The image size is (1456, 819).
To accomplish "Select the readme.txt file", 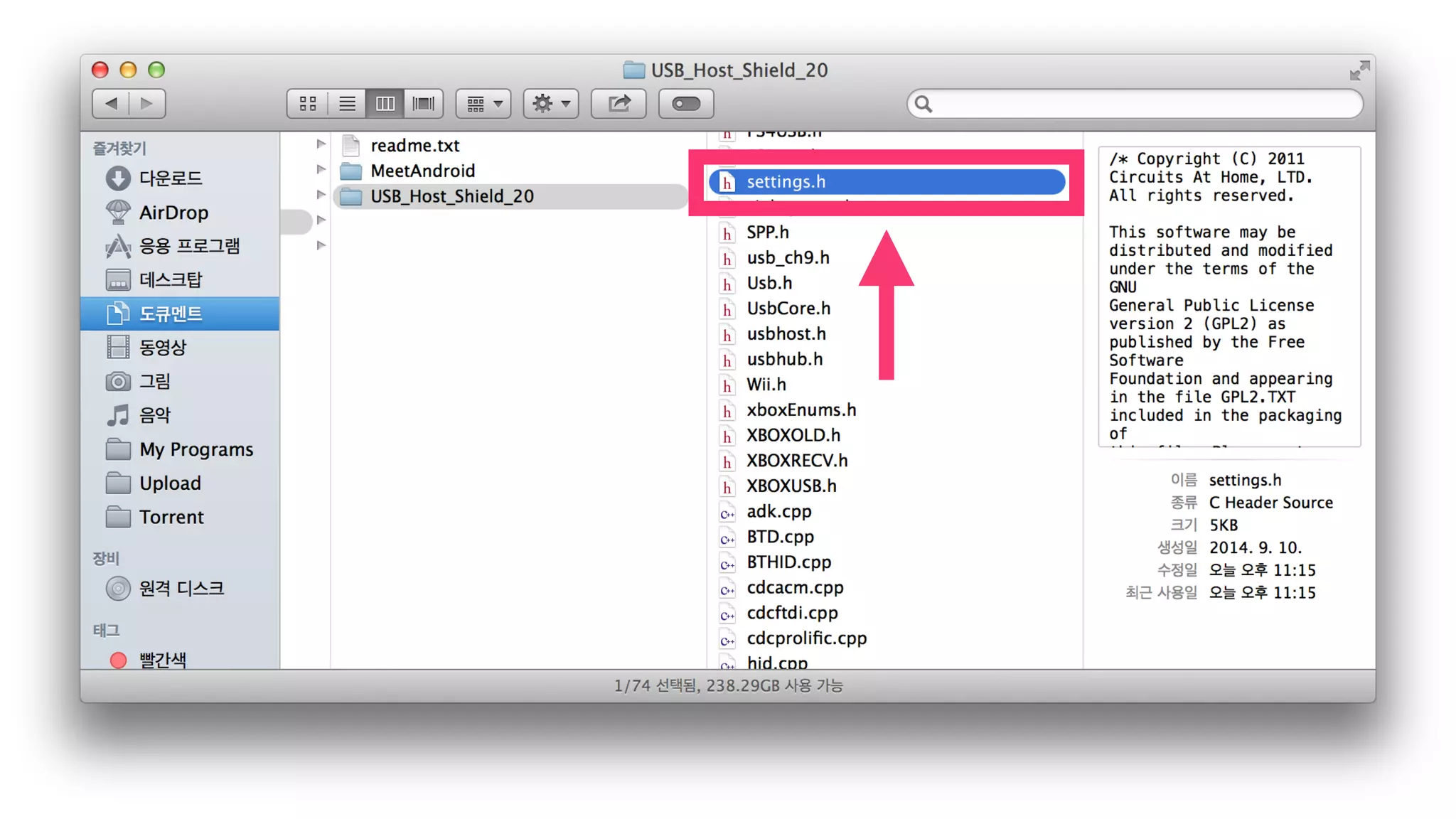I will (x=414, y=146).
